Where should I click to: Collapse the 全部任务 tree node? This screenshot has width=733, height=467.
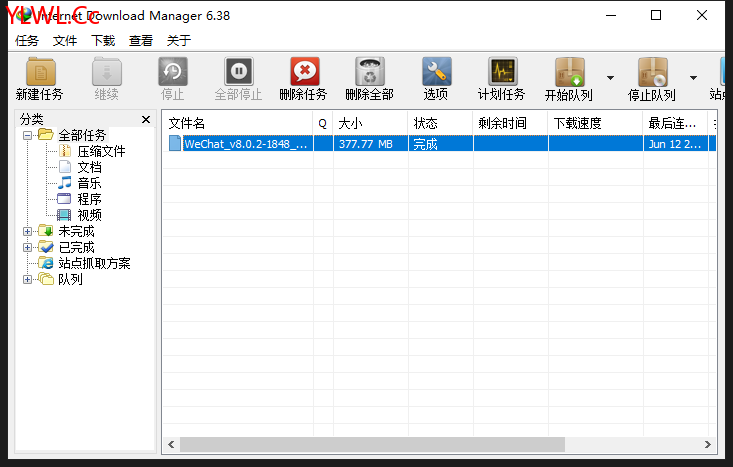coord(28,136)
